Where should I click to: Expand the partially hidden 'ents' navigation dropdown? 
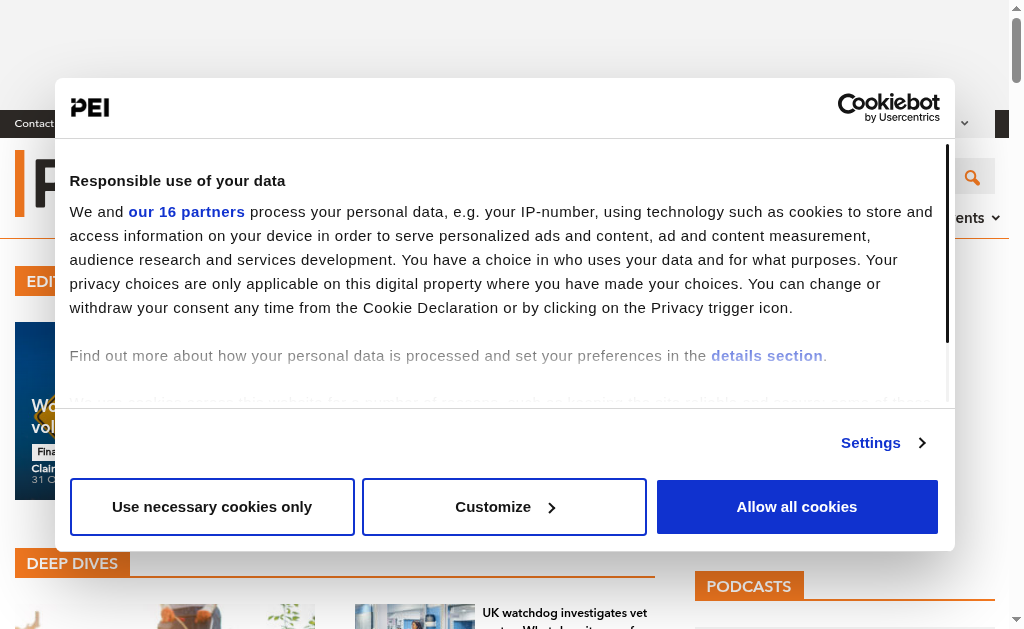pyautogui.click(x=978, y=218)
